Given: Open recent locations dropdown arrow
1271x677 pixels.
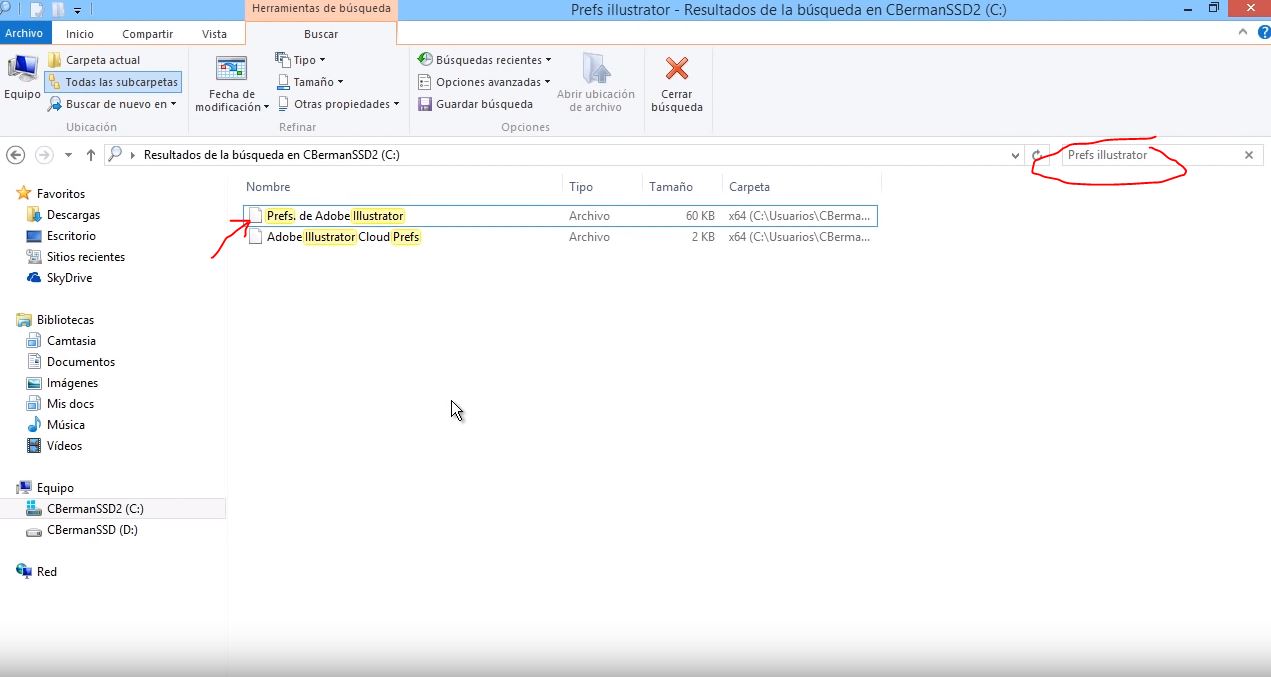Looking at the screenshot, I should [68, 155].
